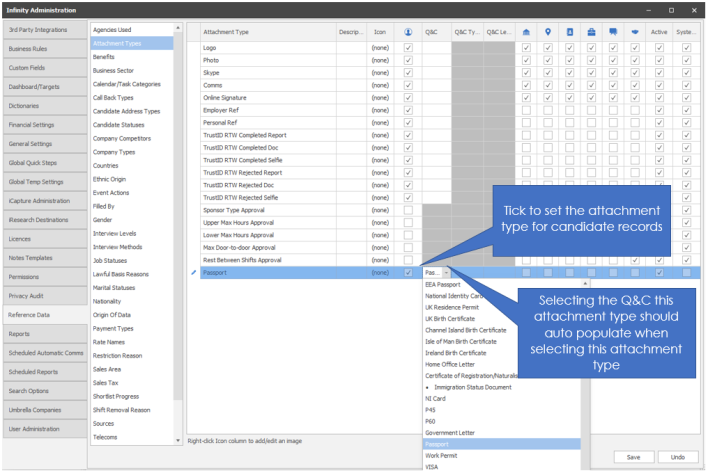Viewport: 708px width, 473px height.
Task: Click the contact card column header icon
Action: [570, 32]
